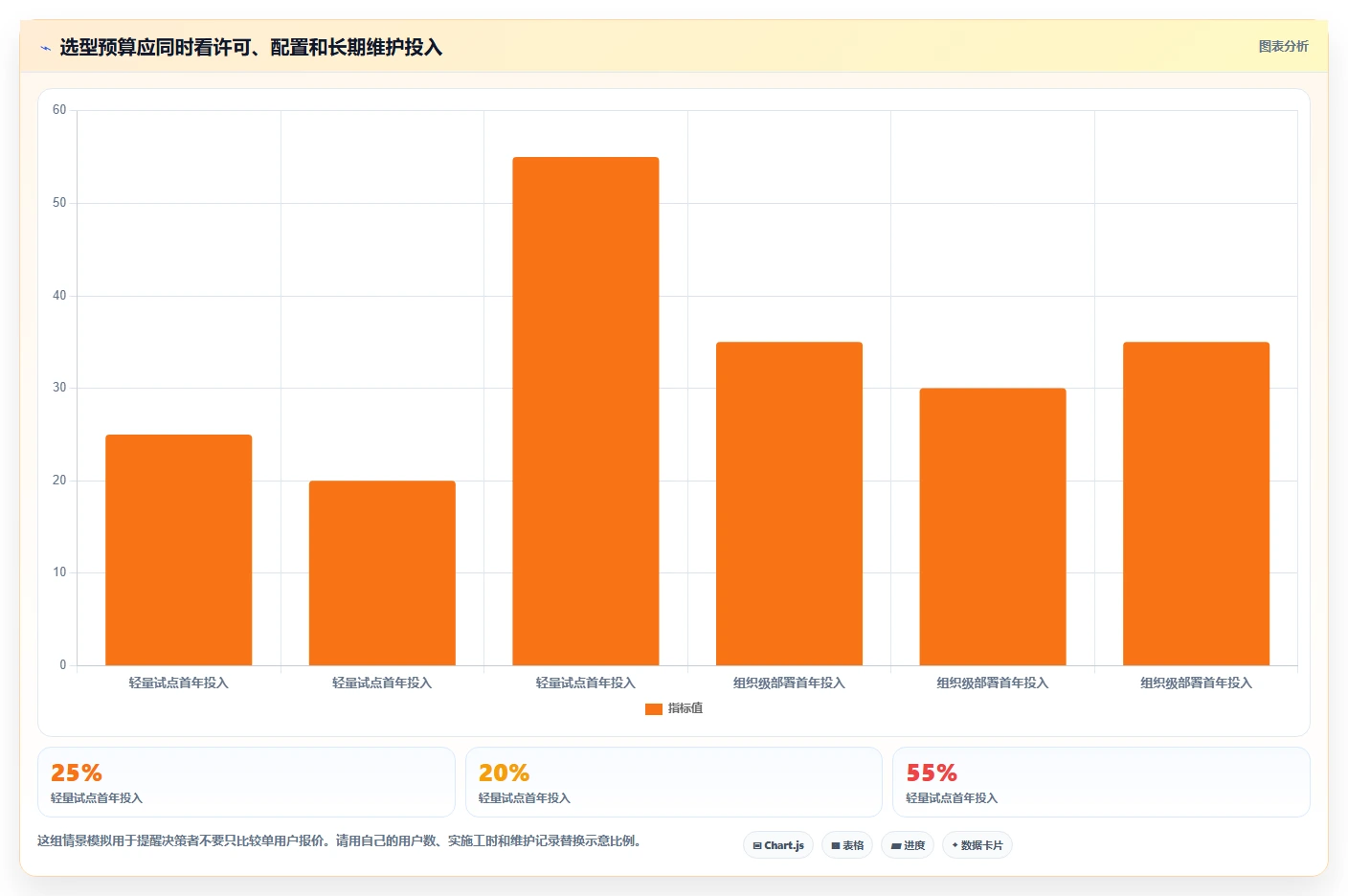Click the shortest bar with value 20
Screen dimensions: 1348x896
click(x=382, y=572)
